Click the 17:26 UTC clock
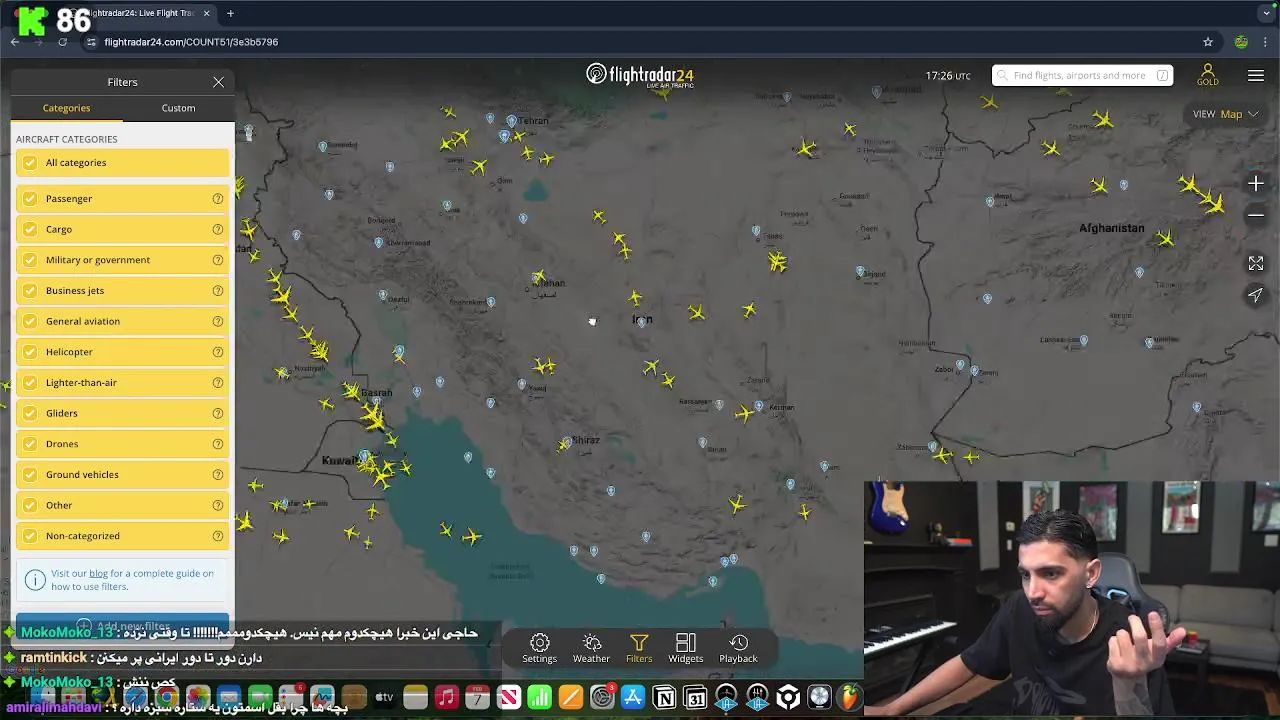Viewport: 1280px width, 720px height. 948,76
